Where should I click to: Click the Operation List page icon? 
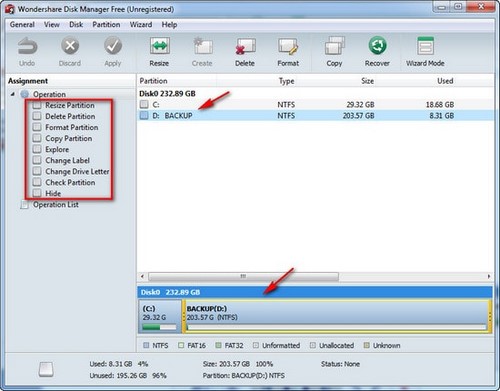[x=25, y=205]
